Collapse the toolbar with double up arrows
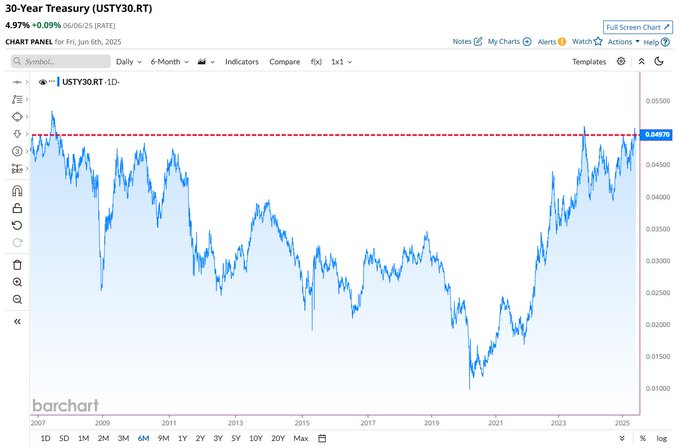The image size is (680, 448). click(641, 61)
